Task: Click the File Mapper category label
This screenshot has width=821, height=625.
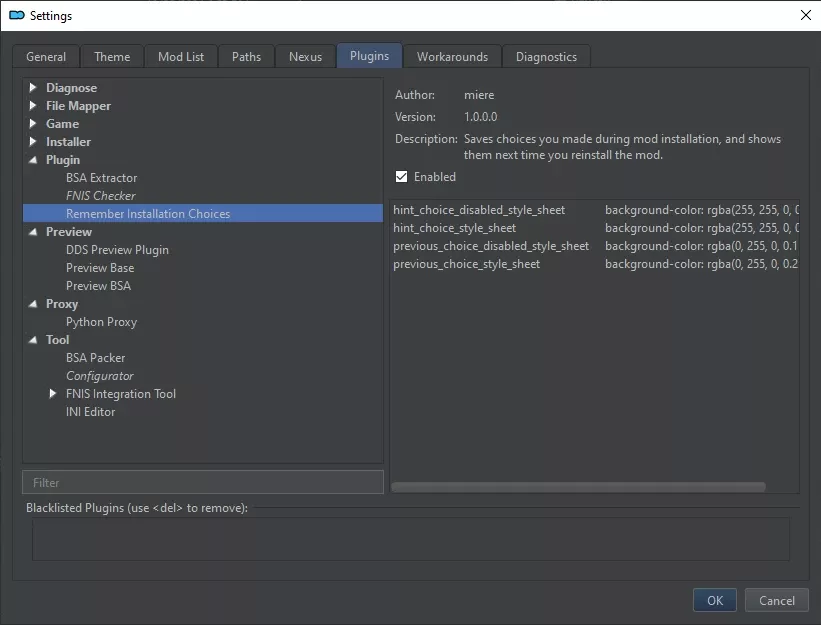Action: coord(78,106)
